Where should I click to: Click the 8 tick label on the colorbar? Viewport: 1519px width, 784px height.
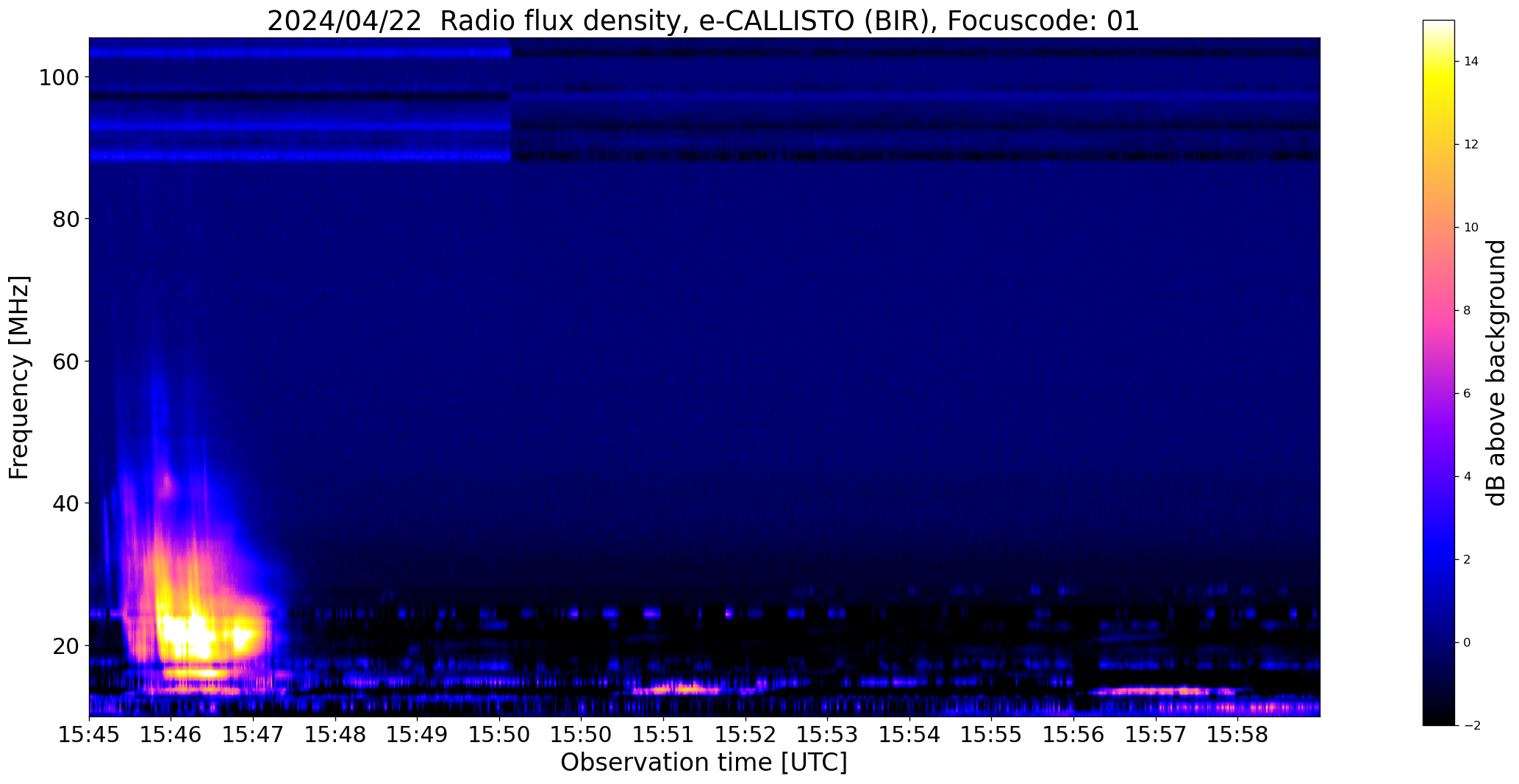1468,311
